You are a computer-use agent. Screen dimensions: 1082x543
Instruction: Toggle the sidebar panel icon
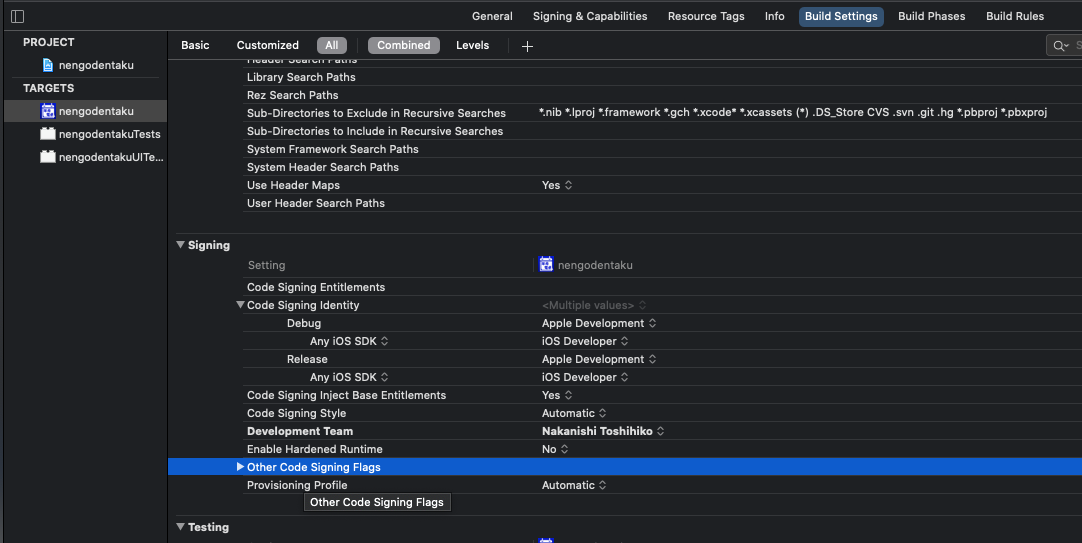(x=18, y=16)
